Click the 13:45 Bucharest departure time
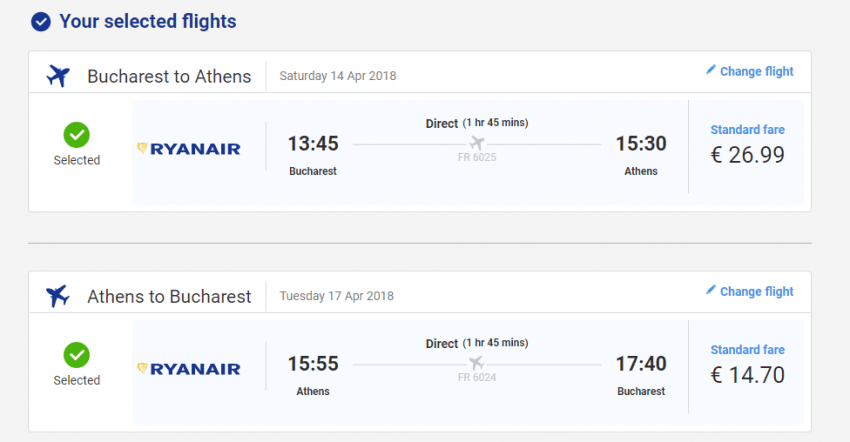 click(x=313, y=144)
